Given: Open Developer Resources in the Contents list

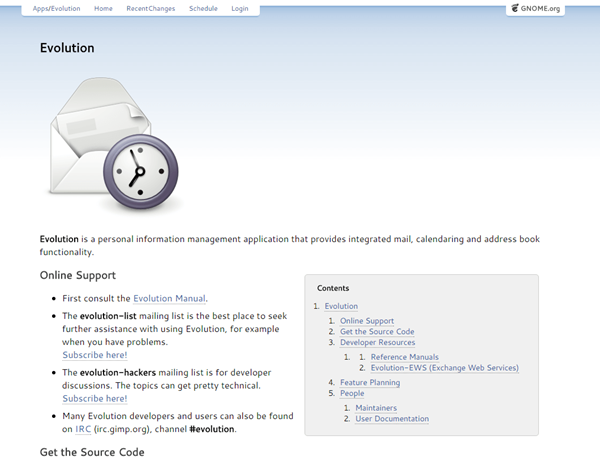Looking at the screenshot, I should [x=378, y=342].
